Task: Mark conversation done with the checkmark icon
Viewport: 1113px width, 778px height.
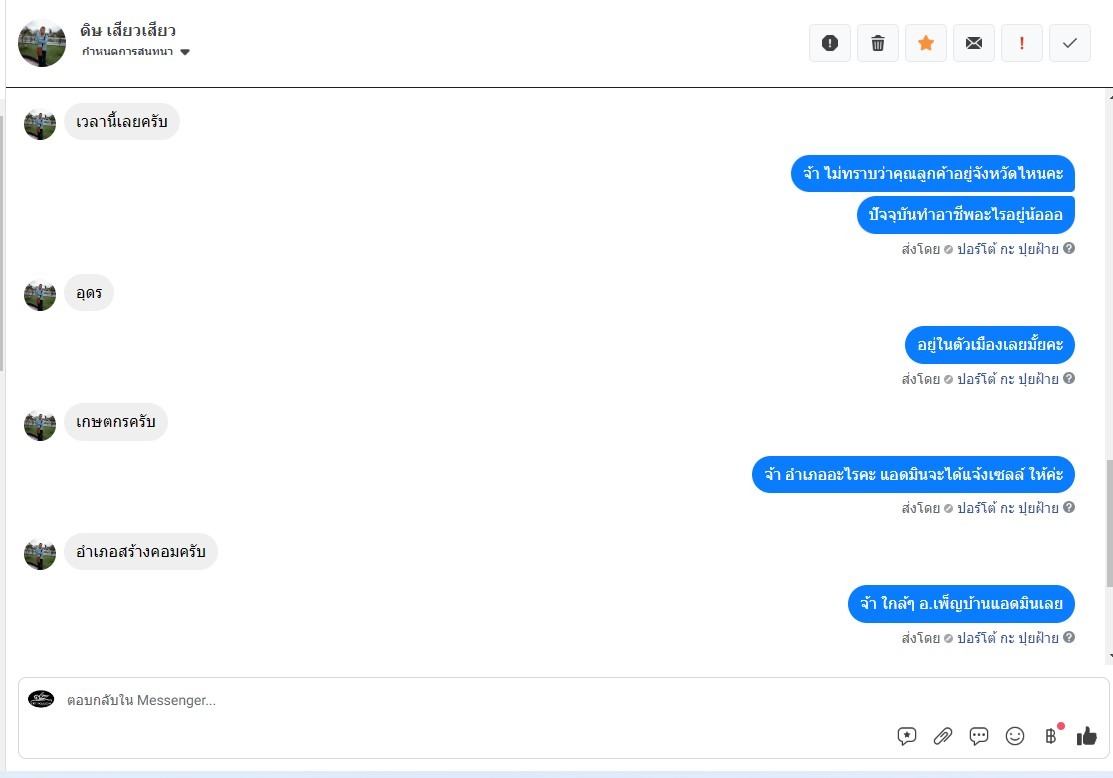Action: pos(1070,43)
